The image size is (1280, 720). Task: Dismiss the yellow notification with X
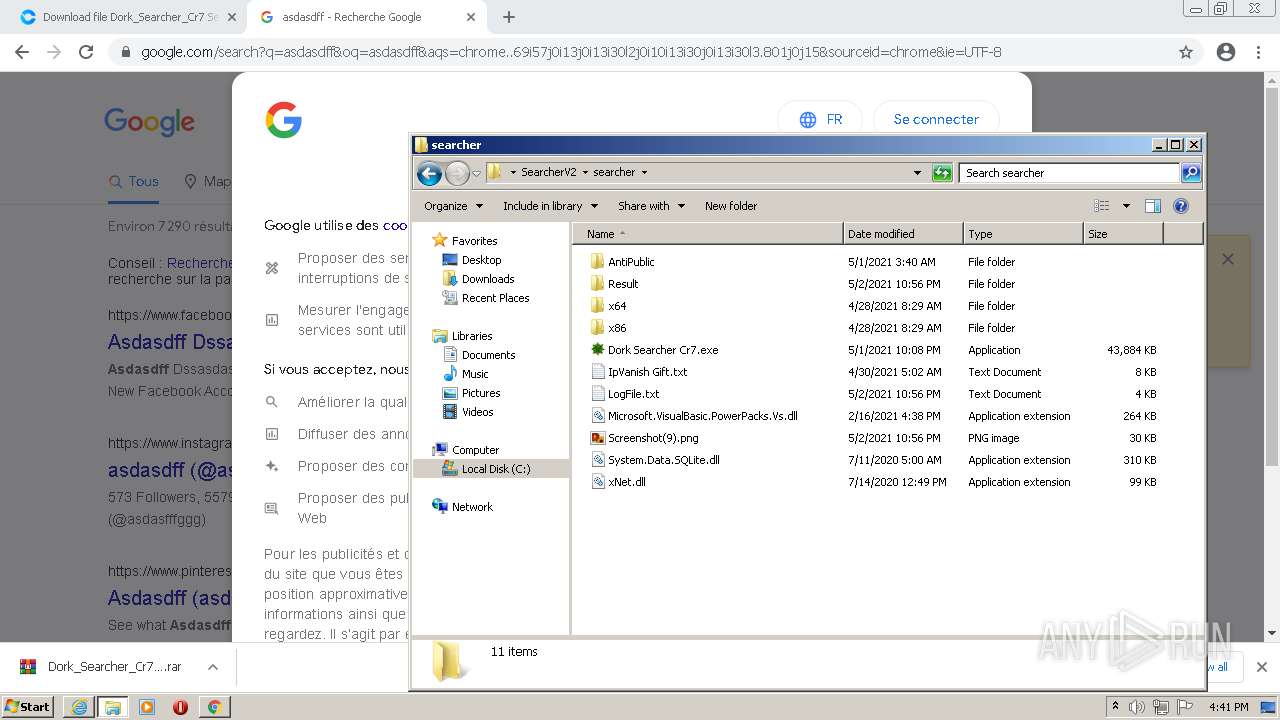coord(1228,259)
